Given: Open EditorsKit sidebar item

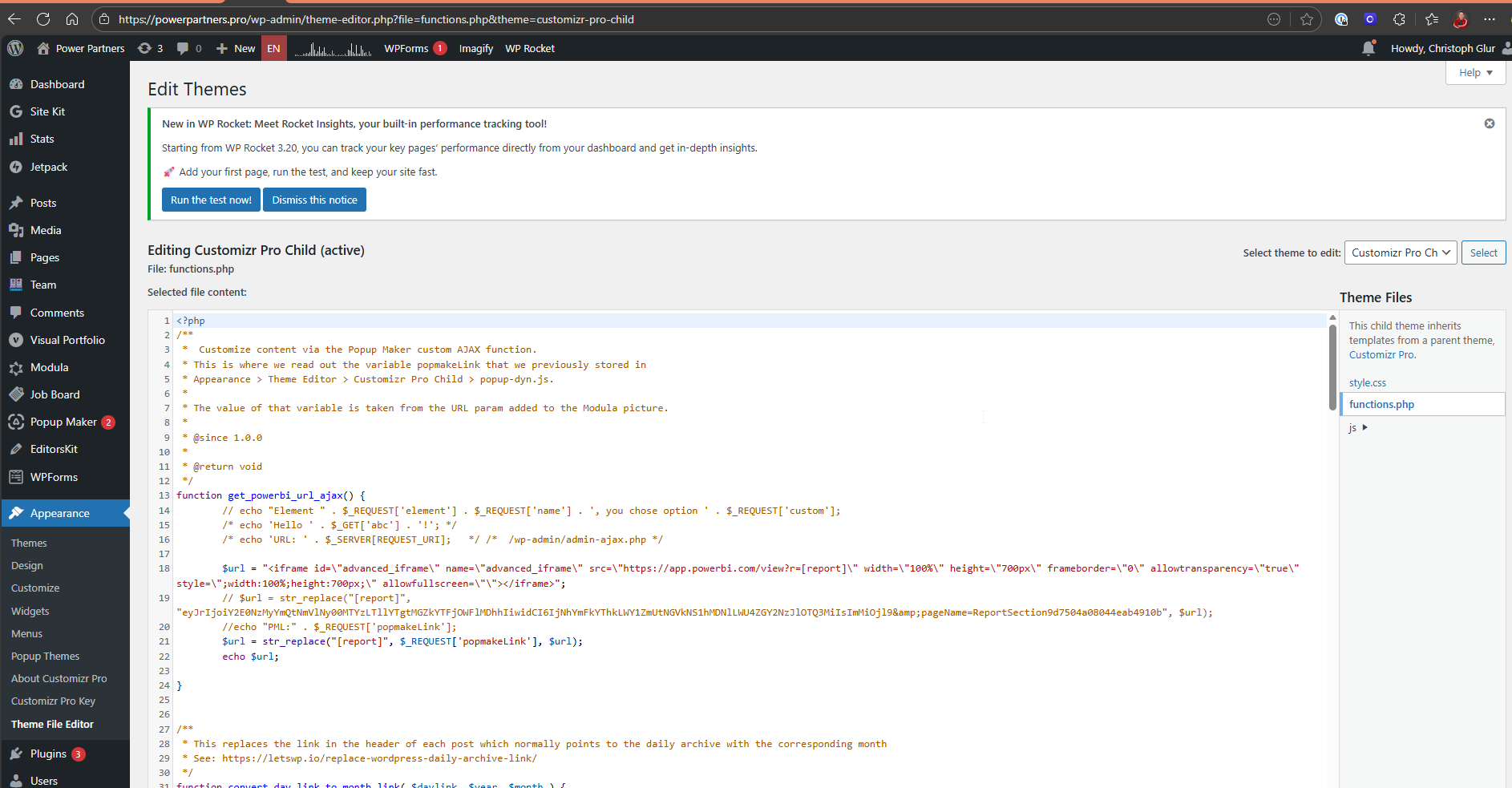Looking at the screenshot, I should click(x=65, y=449).
